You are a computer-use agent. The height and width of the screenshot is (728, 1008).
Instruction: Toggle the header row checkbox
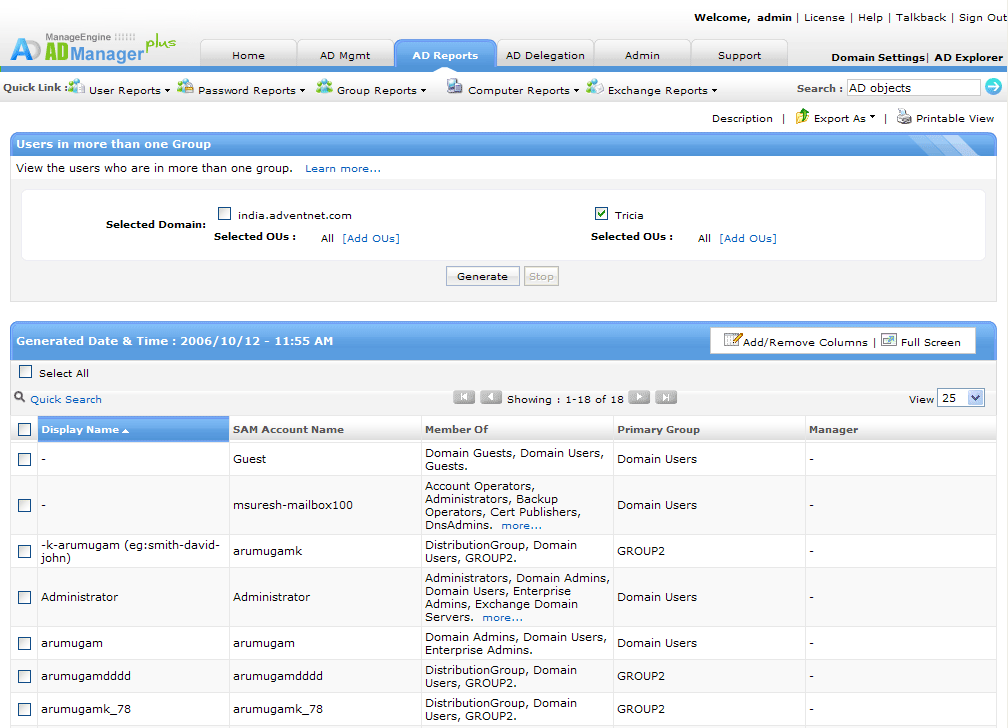coord(24,430)
